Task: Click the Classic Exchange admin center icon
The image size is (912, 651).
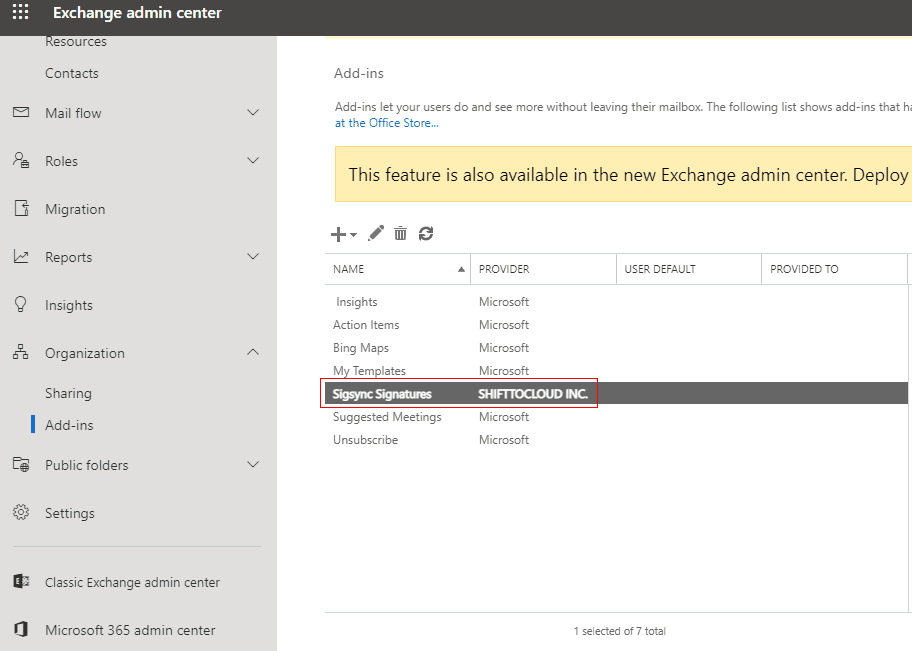Action: pyautogui.click(x=21, y=582)
